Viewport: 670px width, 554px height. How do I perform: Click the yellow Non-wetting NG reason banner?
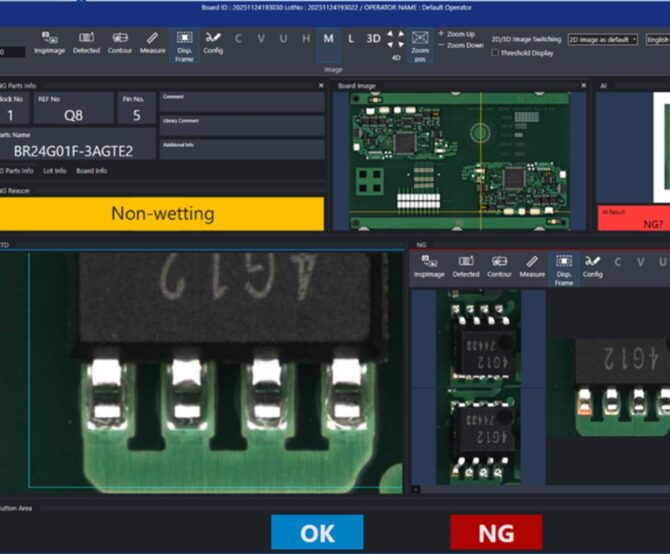pyautogui.click(x=162, y=214)
